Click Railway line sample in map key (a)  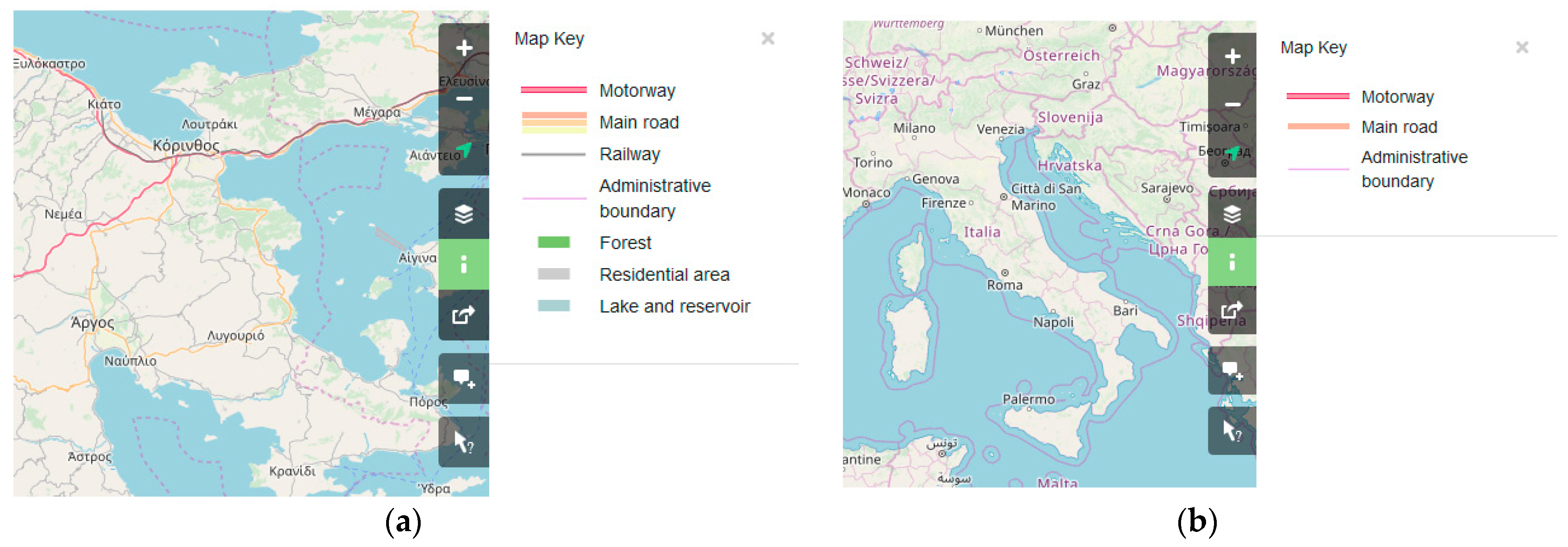coord(553,155)
